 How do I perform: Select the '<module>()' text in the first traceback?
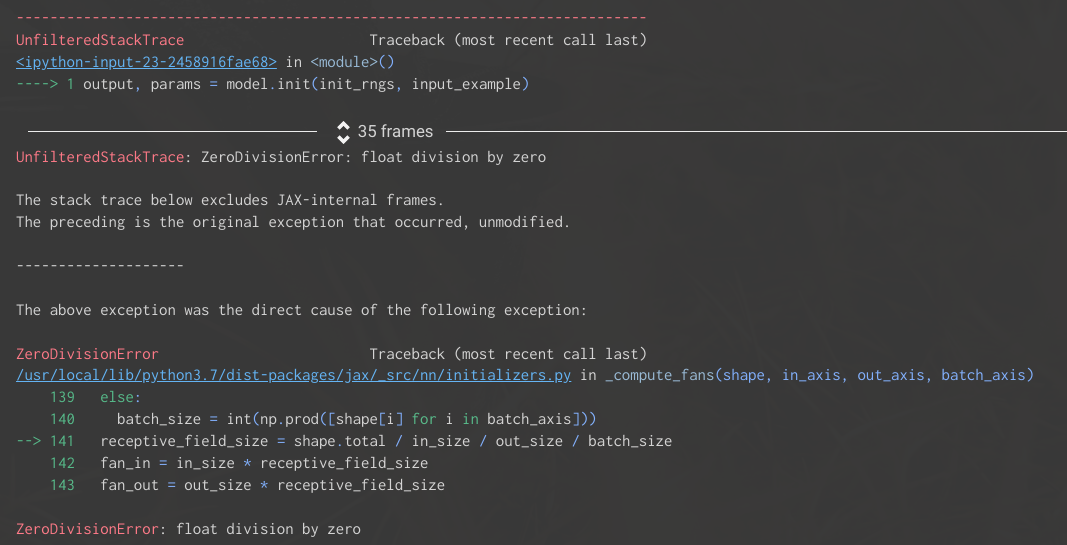coord(352,63)
